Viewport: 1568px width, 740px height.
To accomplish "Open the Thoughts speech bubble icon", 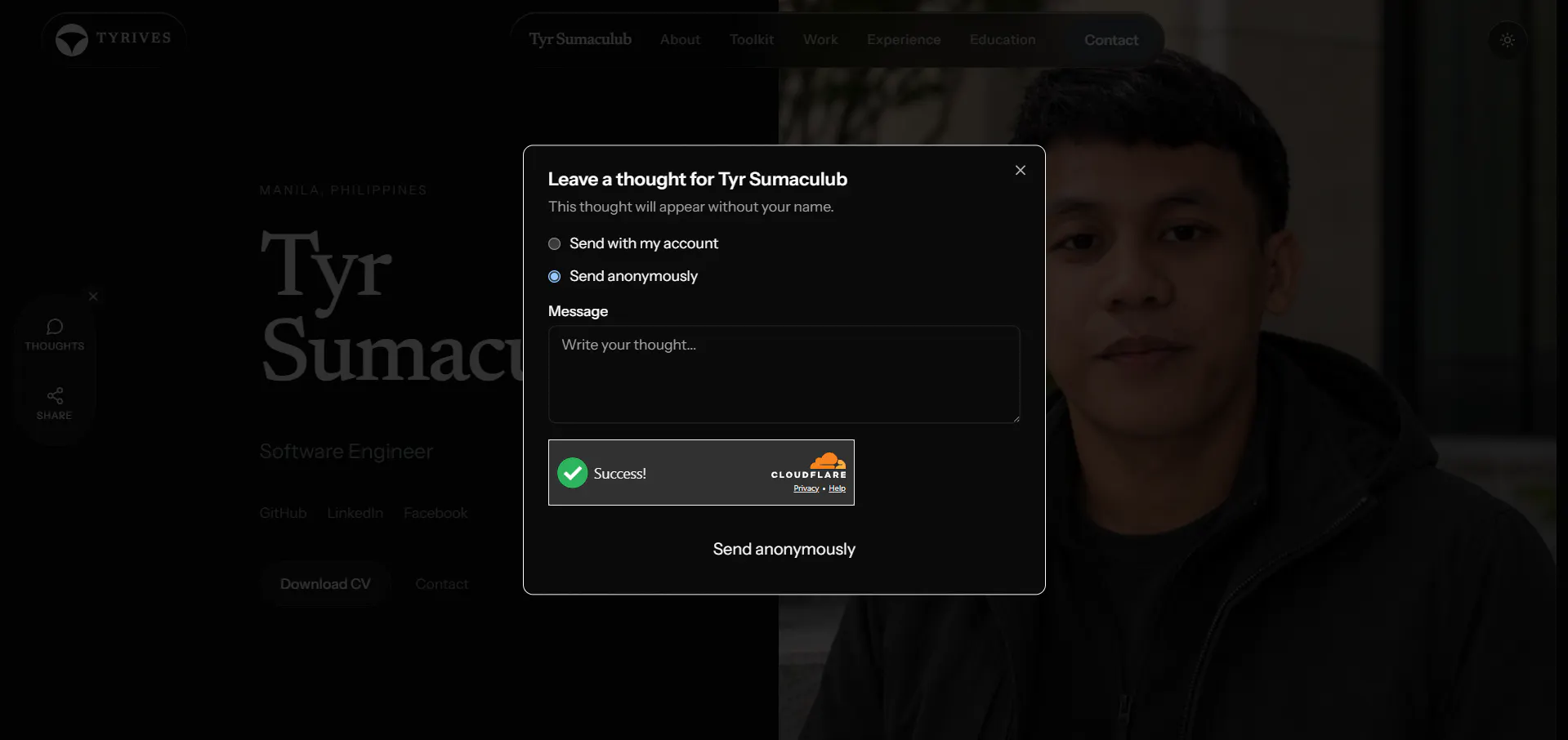I will [x=55, y=327].
